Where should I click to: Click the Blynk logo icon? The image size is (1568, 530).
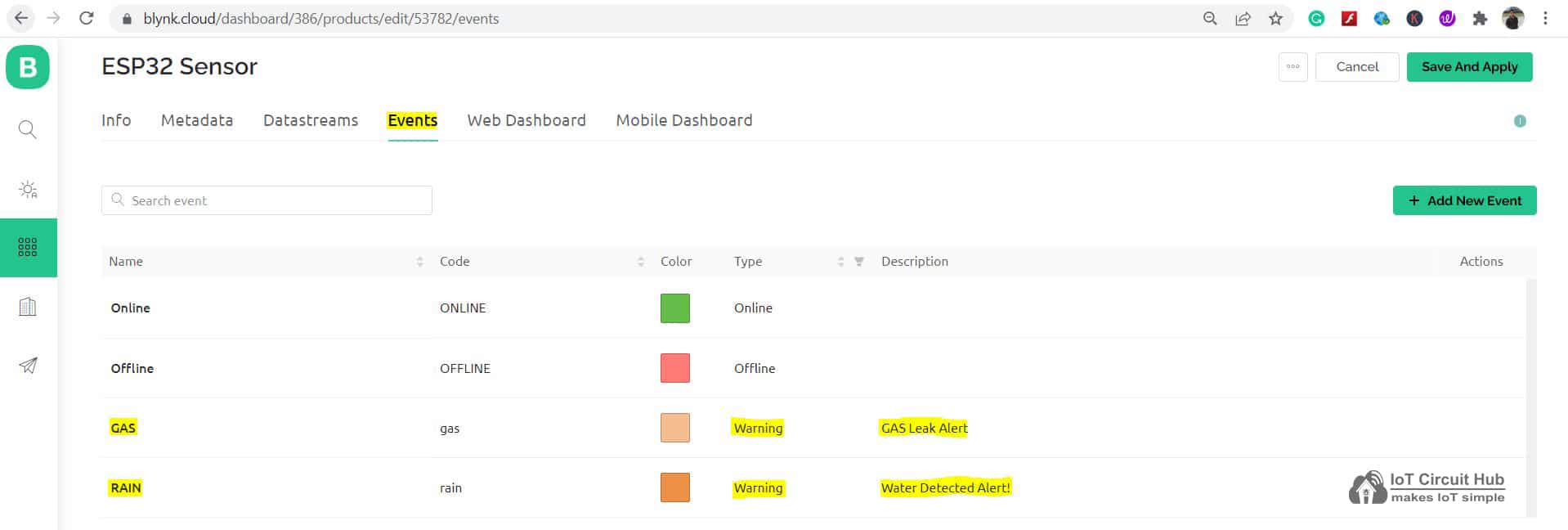pyautogui.click(x=28, y=67)
